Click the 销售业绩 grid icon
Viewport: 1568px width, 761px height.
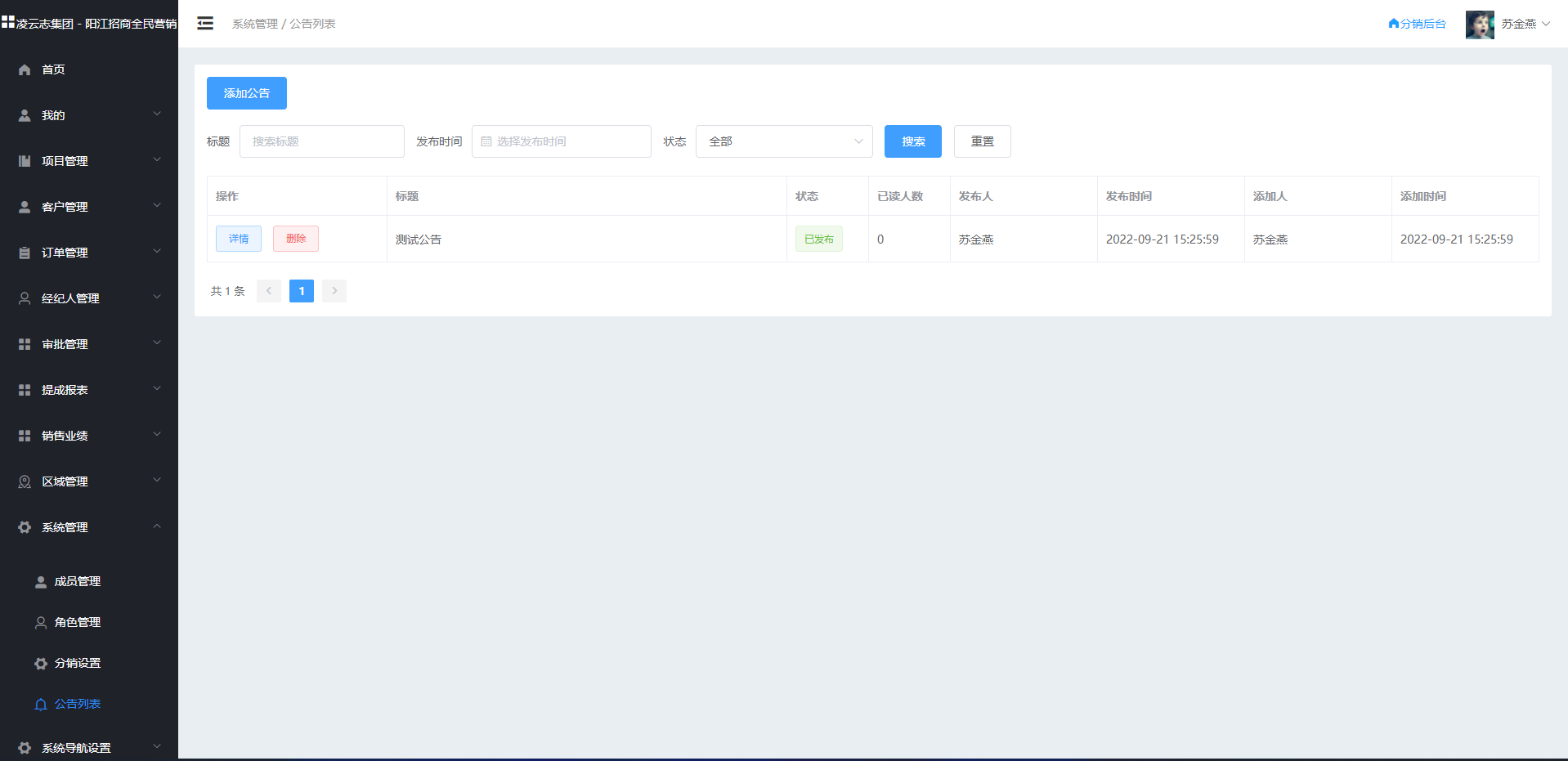[25, 436]
